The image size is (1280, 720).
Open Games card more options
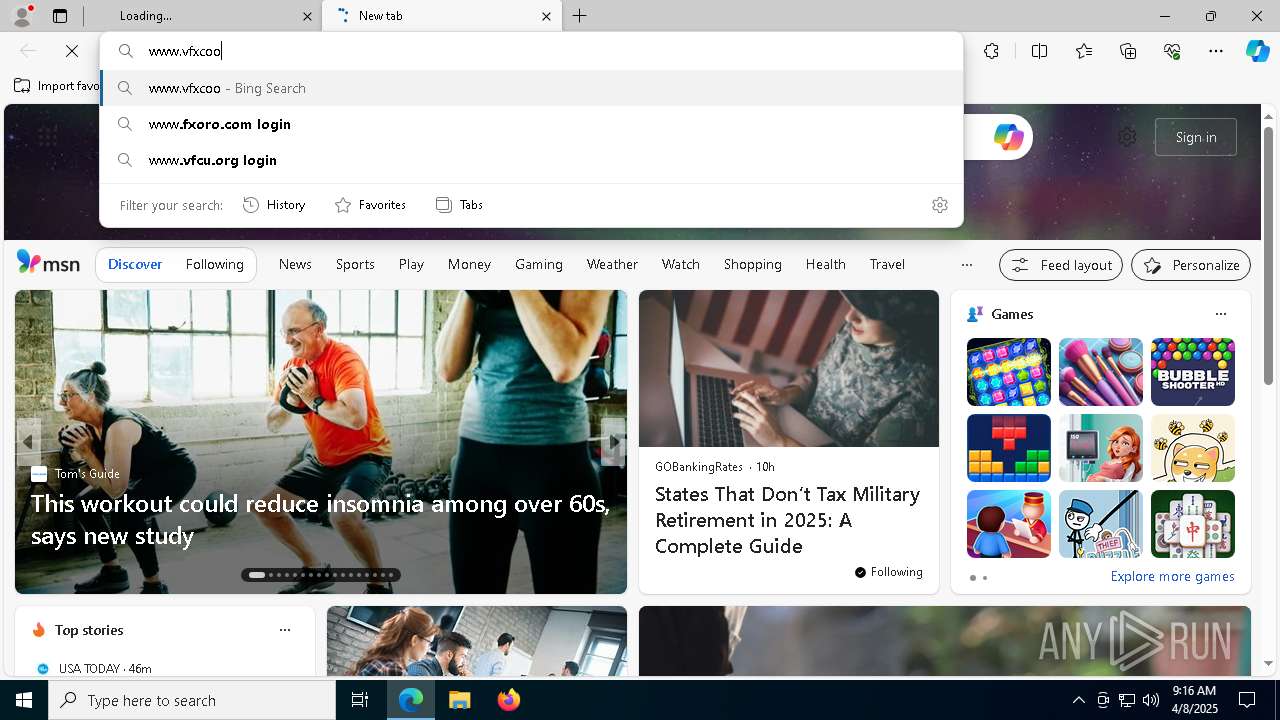pyautogui.click(x=1220, y=314)
